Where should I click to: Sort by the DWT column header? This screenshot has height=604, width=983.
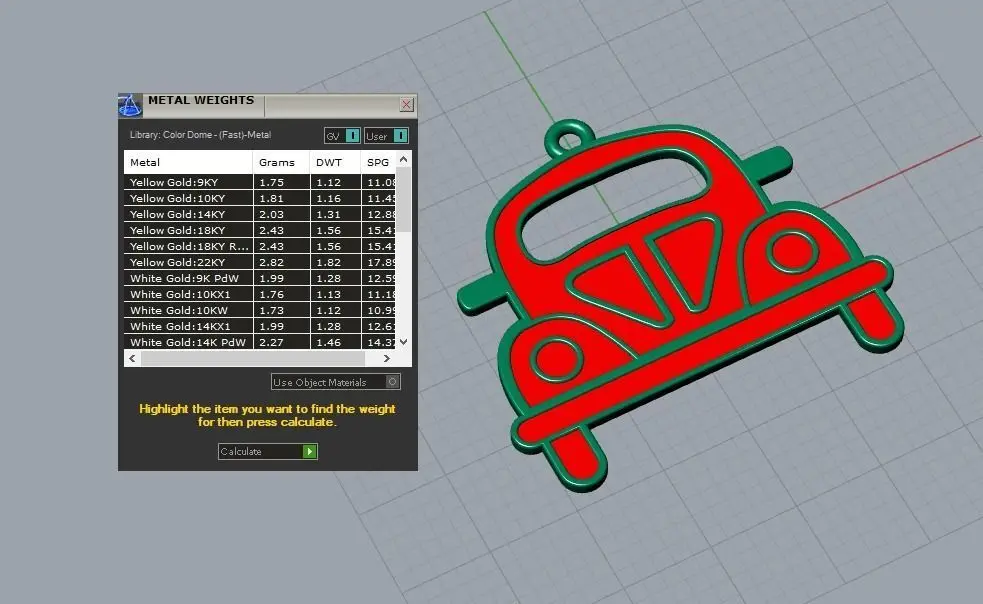tap(335, 162)
